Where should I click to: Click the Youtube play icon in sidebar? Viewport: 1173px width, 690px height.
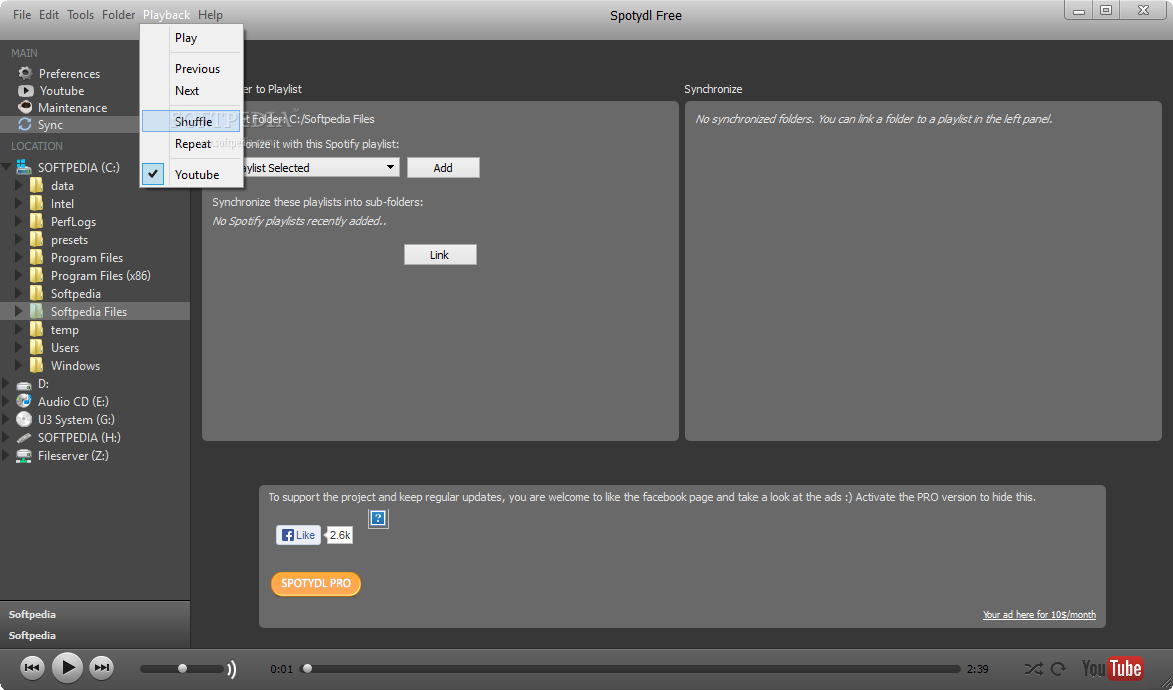point(25,91)
